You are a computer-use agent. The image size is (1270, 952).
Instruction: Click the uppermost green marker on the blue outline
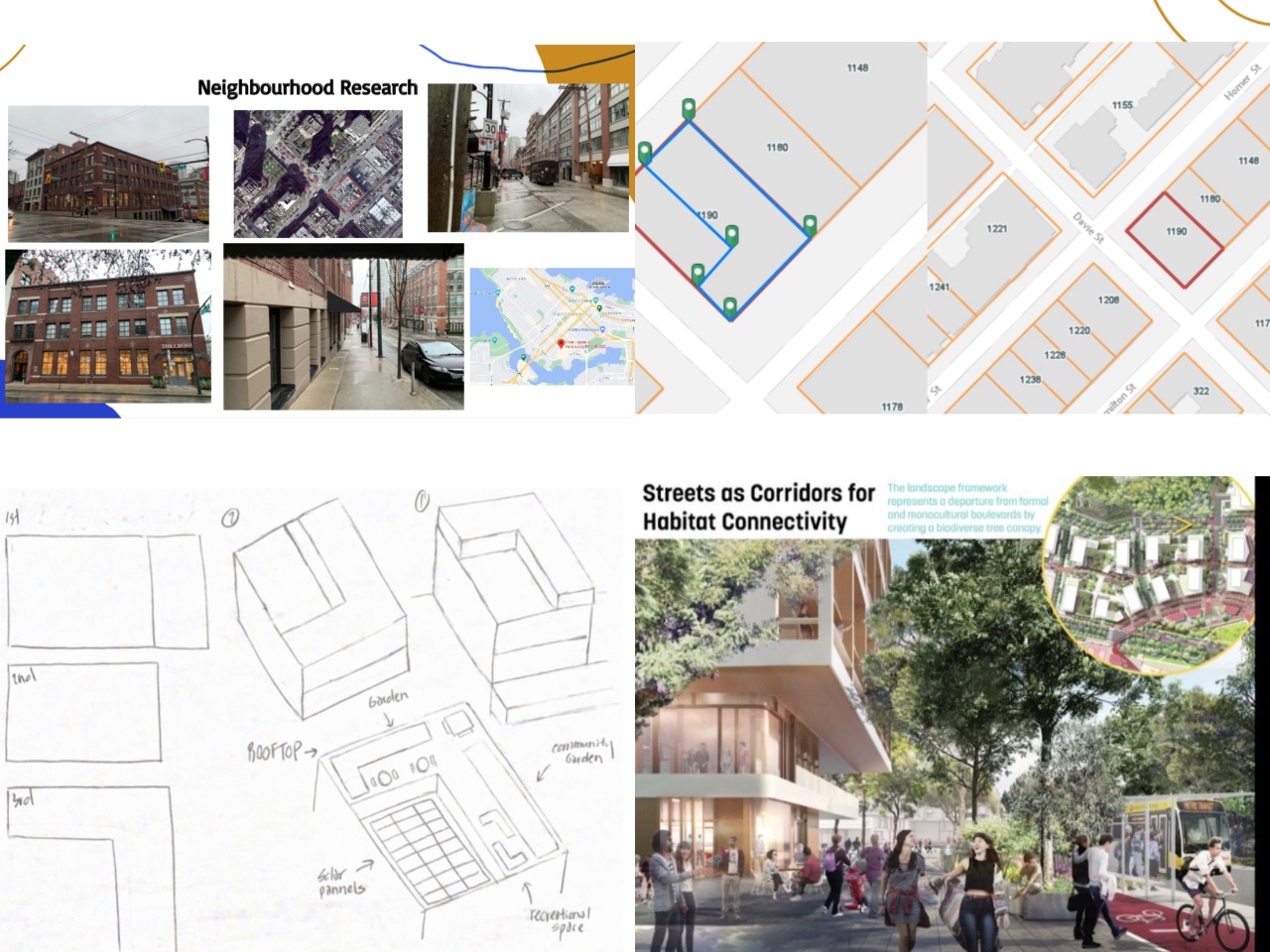coord(689,109)
